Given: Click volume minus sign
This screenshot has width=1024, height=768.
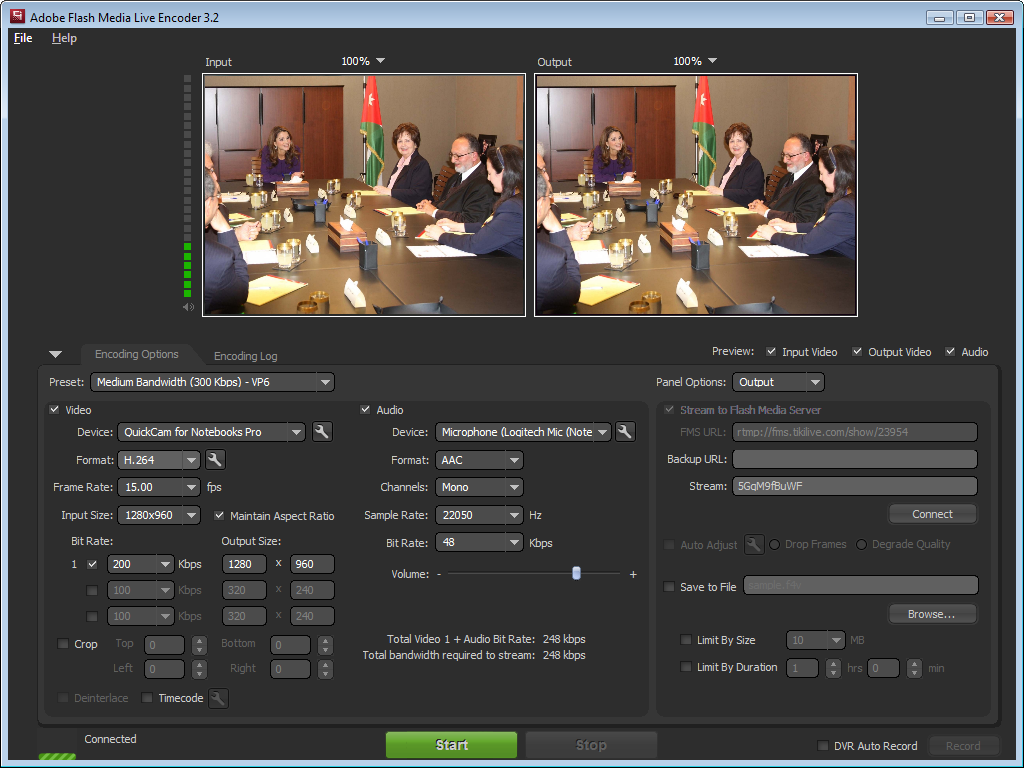Looking at the screenshot, I should point(439,575).
